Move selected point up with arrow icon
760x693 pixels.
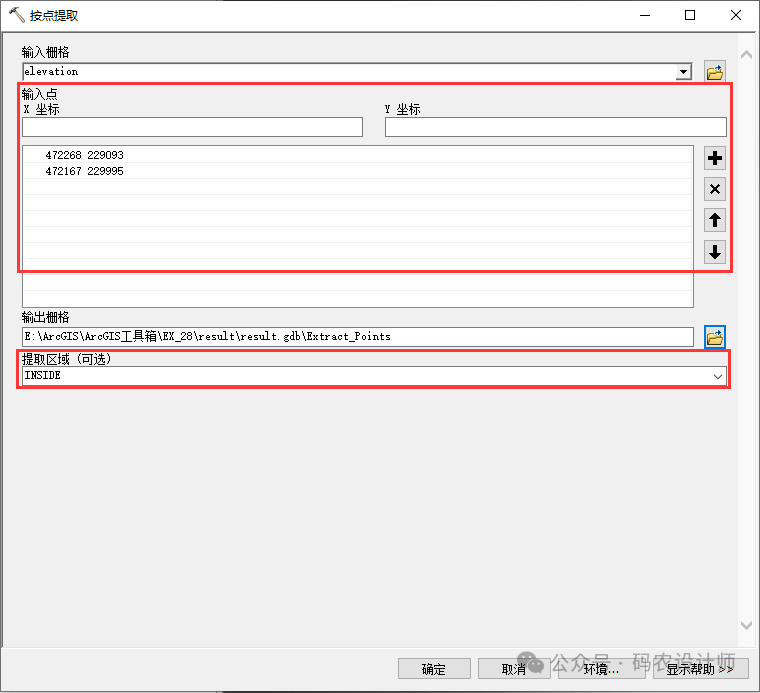[714, 221]
